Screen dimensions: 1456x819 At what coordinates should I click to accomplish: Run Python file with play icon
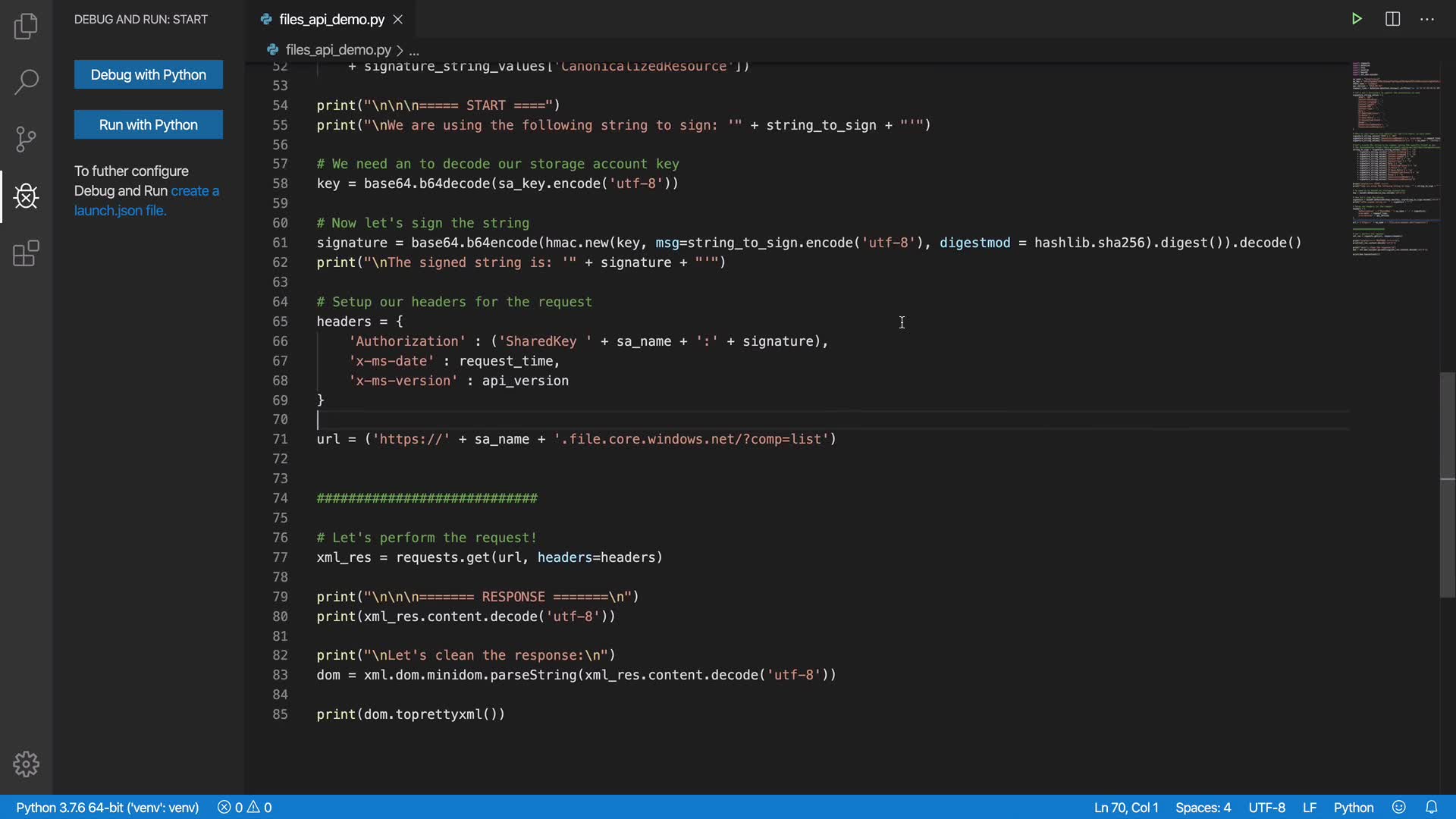1357,19
